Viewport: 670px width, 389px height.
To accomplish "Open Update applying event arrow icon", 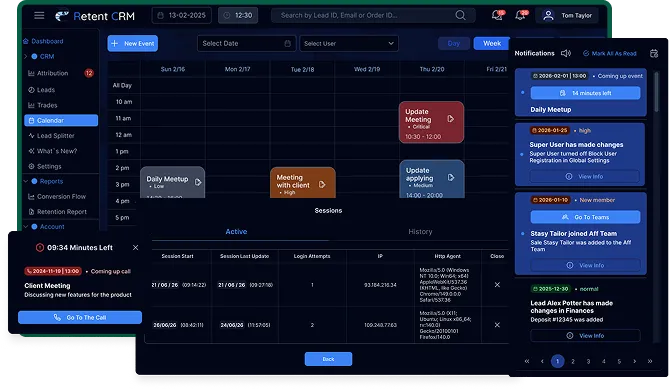I will point(451,177).
